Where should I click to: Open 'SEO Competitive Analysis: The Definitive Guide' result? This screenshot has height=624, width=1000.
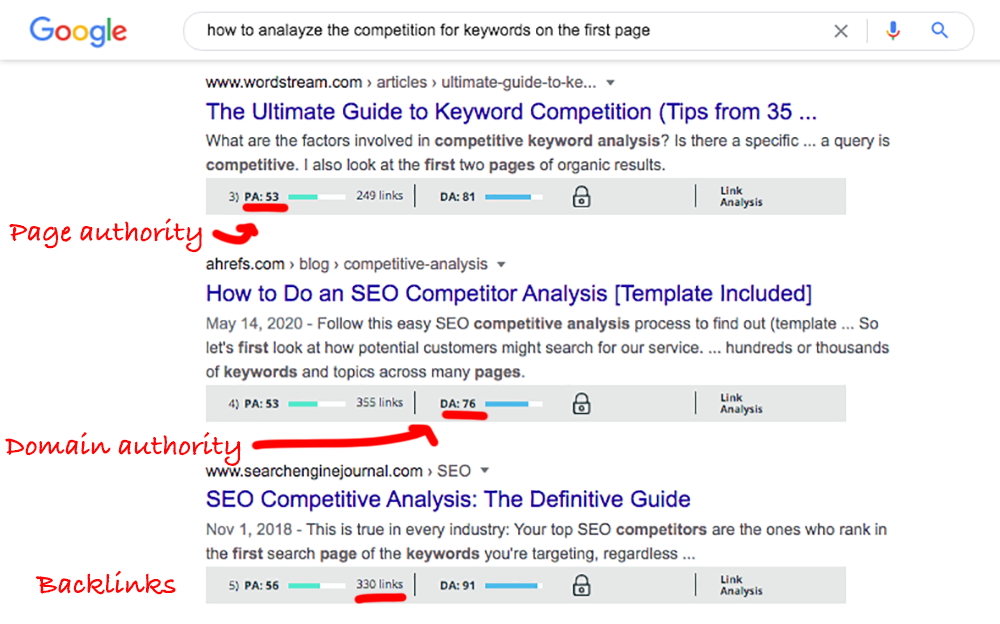click(x=448, y=499)
